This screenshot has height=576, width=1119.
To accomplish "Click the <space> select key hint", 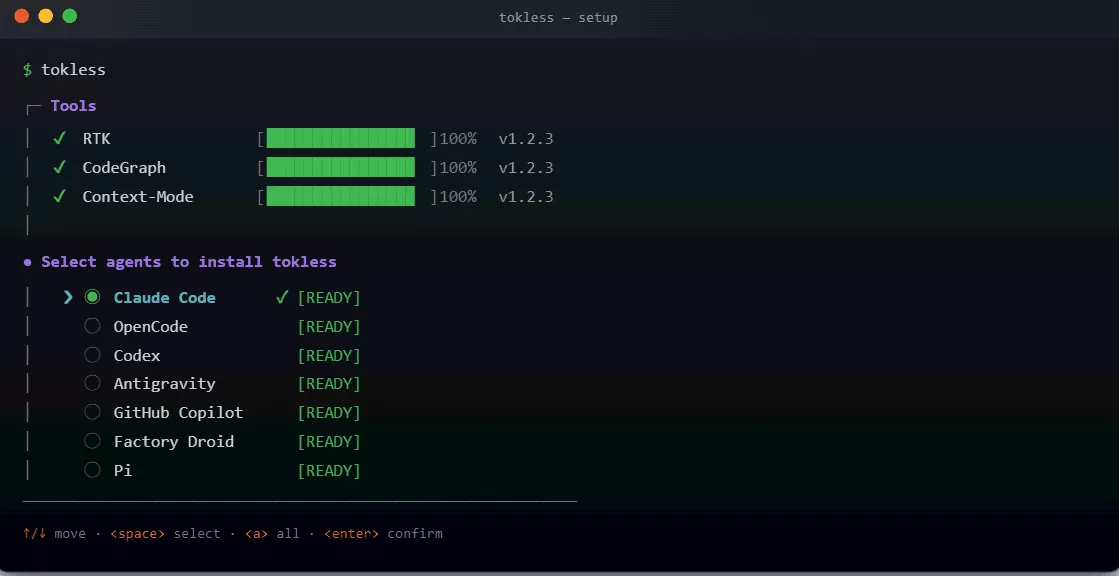I will click(165, 533).
